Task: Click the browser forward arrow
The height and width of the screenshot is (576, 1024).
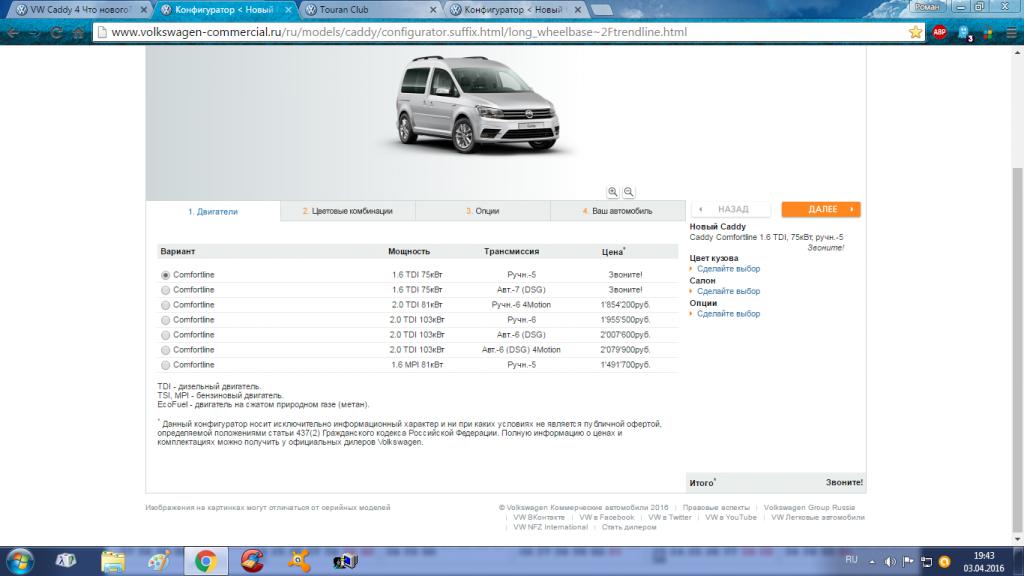Action: click(35, 32)
